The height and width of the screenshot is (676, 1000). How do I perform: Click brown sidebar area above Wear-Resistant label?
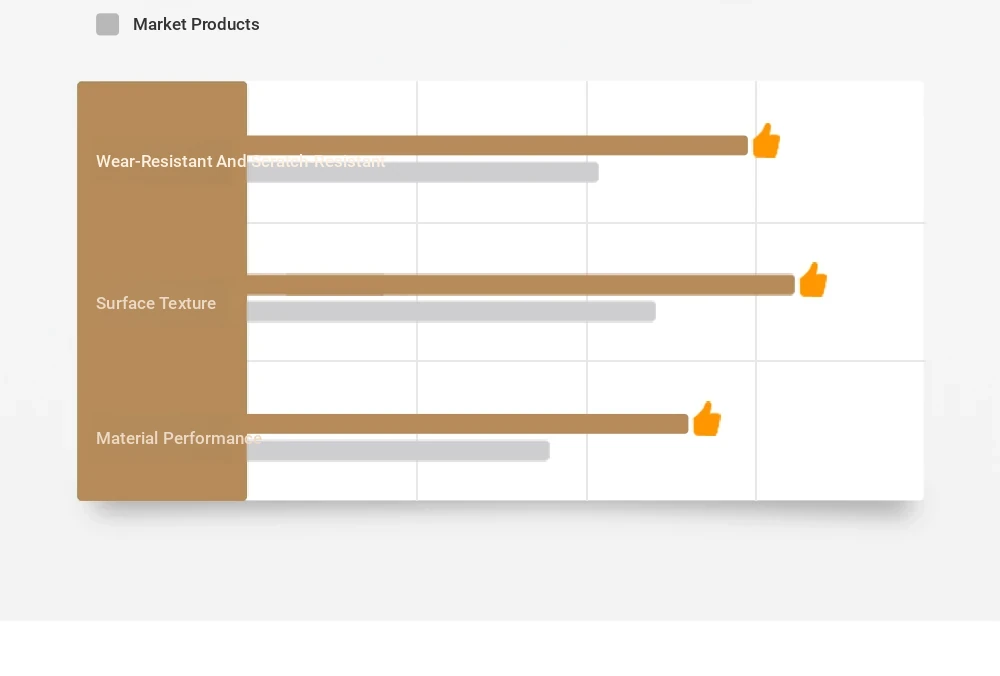(x=162, y=115)
